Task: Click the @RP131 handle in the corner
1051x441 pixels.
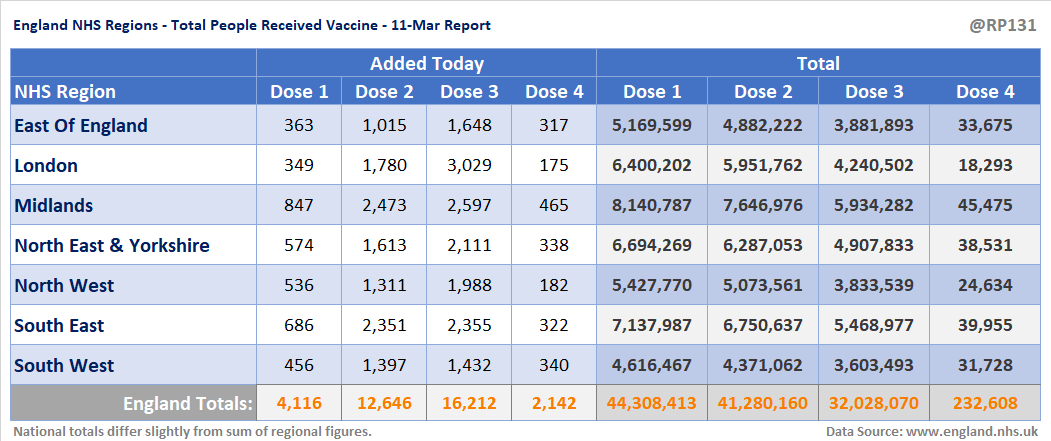Action: tap(1006, 24)
